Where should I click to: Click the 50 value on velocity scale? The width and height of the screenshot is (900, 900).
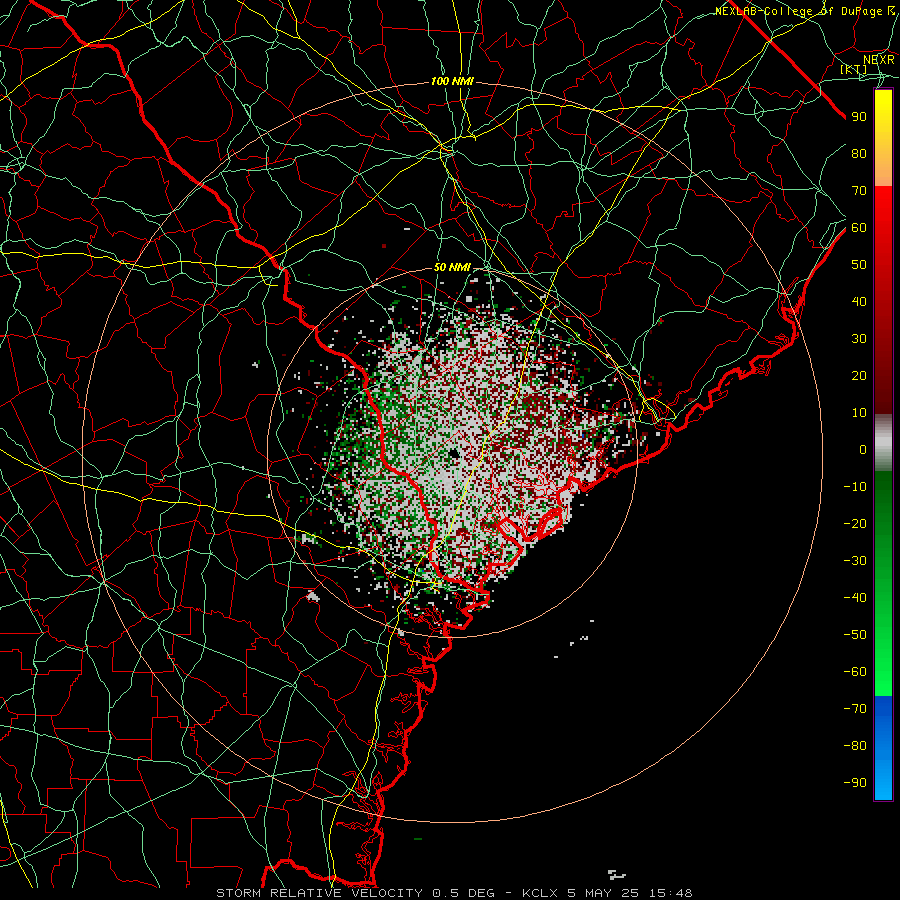coord(859,265)
